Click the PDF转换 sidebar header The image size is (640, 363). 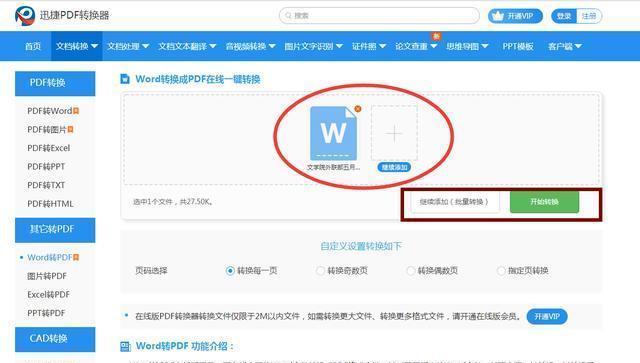coord(55,83)
